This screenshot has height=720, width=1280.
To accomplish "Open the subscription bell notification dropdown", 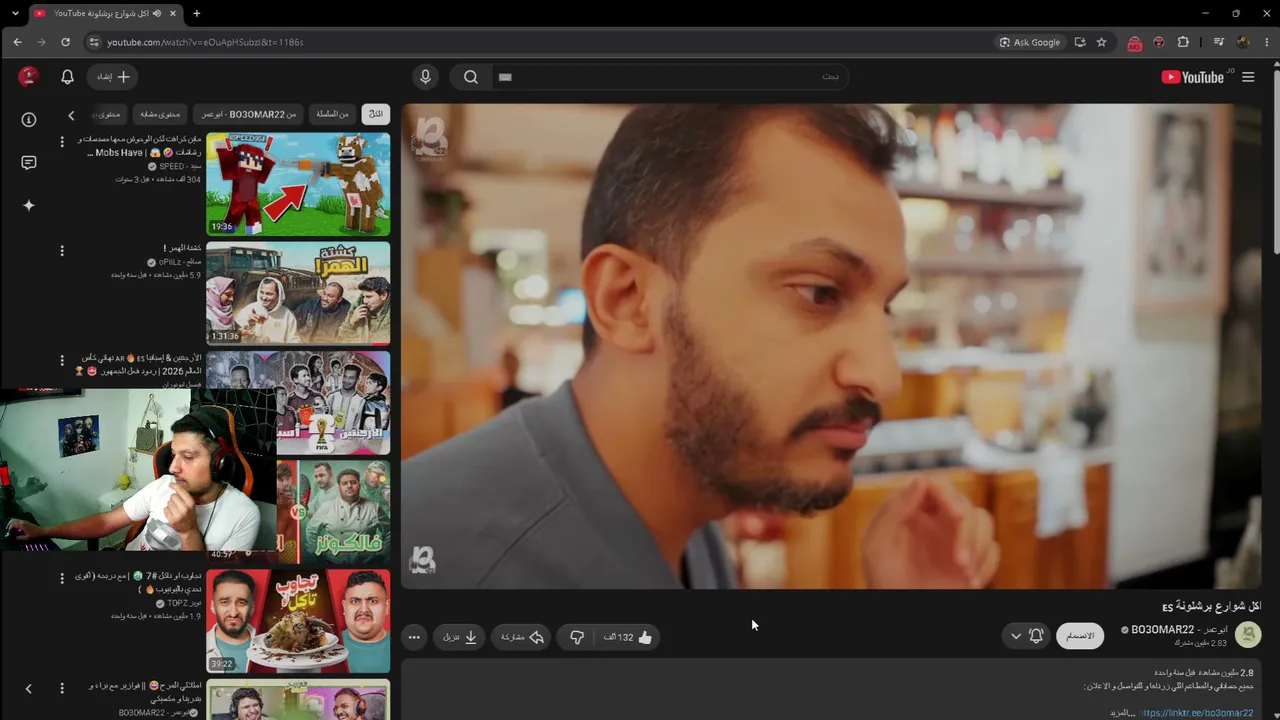I will [x=1026, y=636].
